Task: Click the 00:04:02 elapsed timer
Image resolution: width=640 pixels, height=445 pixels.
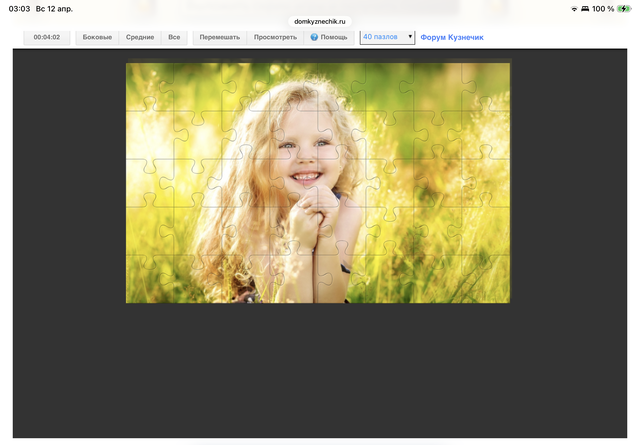Action: [x=47, y=37]
